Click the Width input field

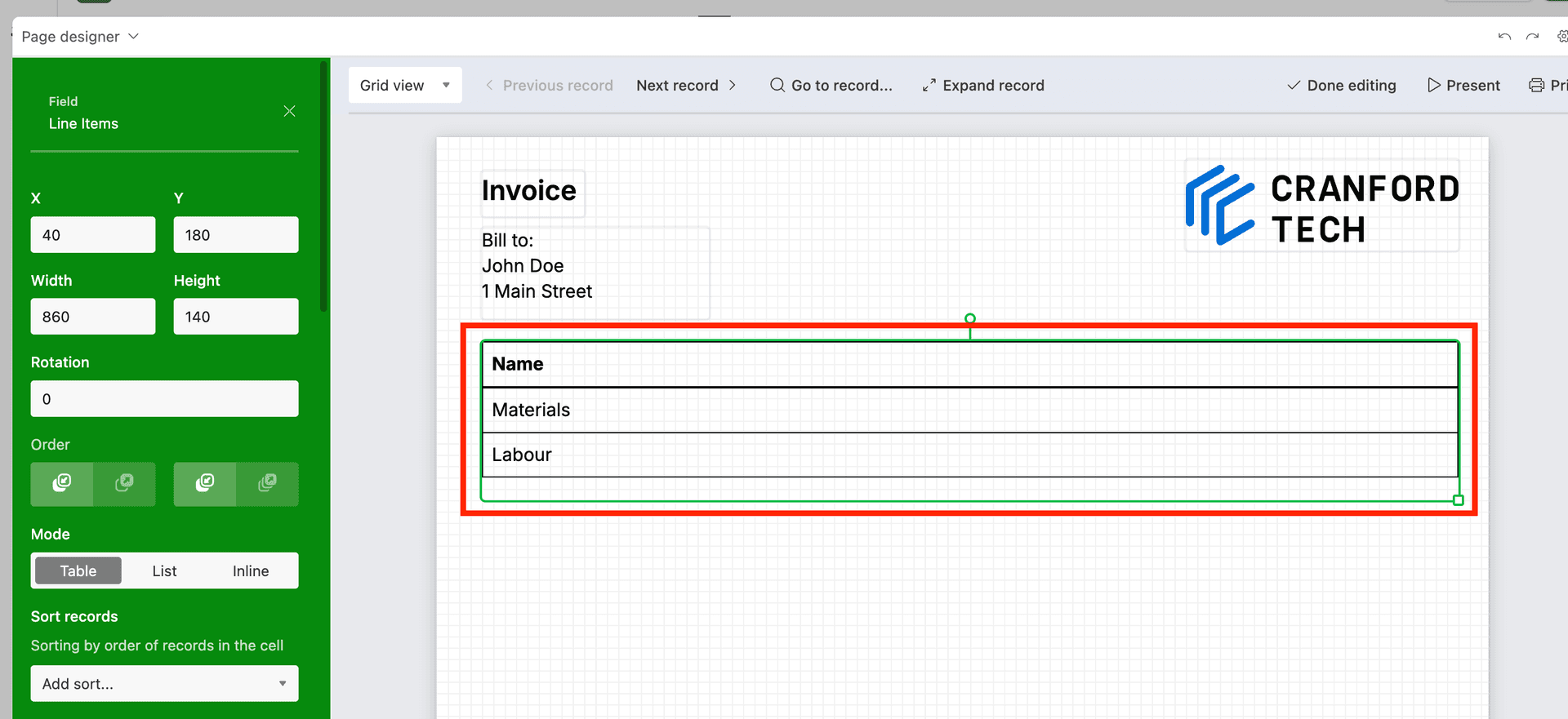(93, 316)
